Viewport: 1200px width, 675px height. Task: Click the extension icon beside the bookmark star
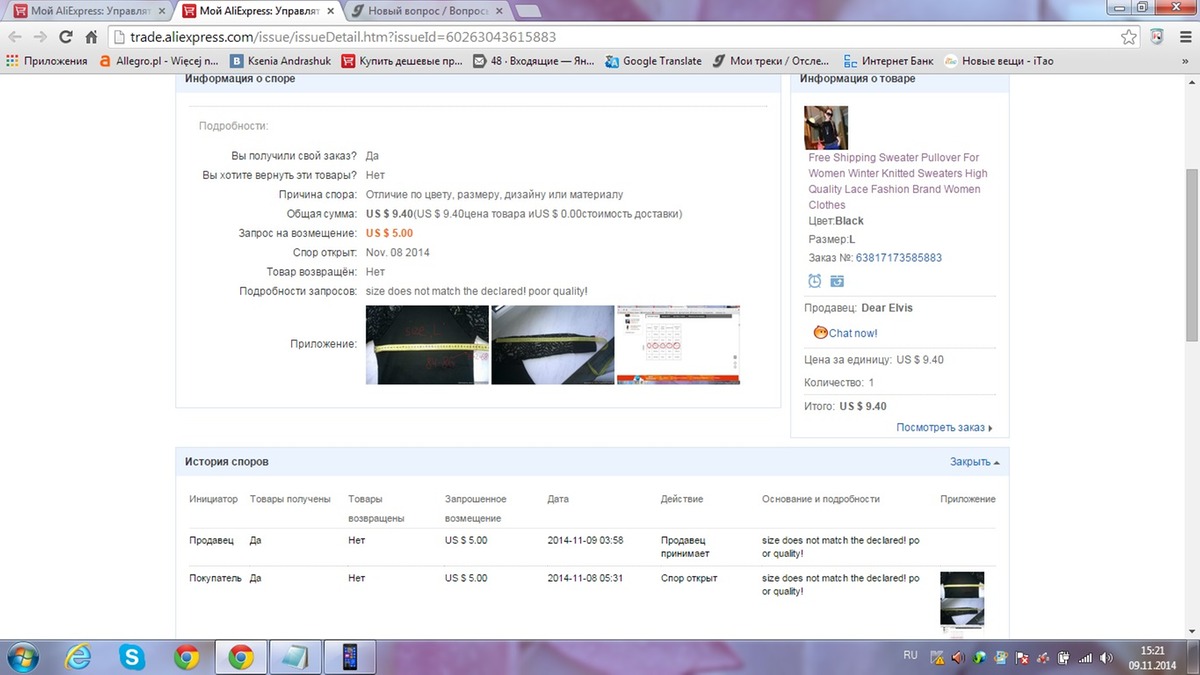tap(1156, 37)
